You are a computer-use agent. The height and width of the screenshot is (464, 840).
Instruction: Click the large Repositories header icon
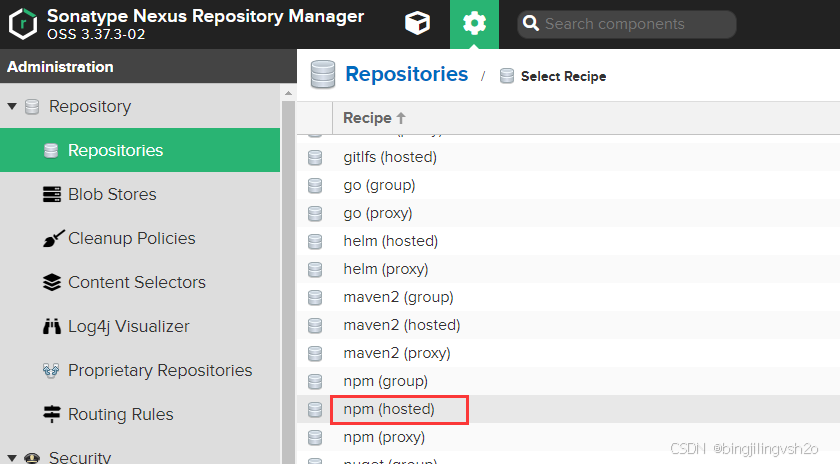click(323, 74)
